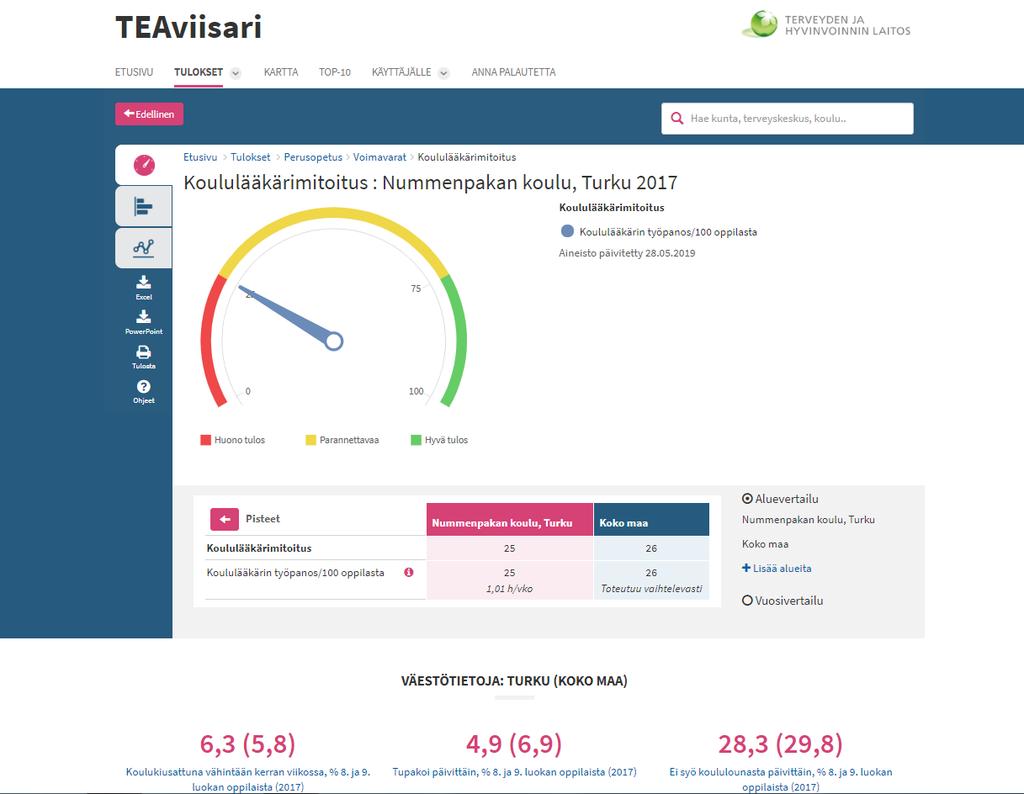Download results as PowerPoint
The image size is (1024, 794).
[x=144, y=322]
